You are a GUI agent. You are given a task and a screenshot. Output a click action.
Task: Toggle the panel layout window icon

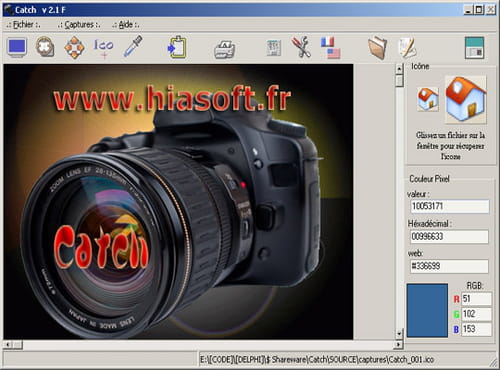pos(474,48)
